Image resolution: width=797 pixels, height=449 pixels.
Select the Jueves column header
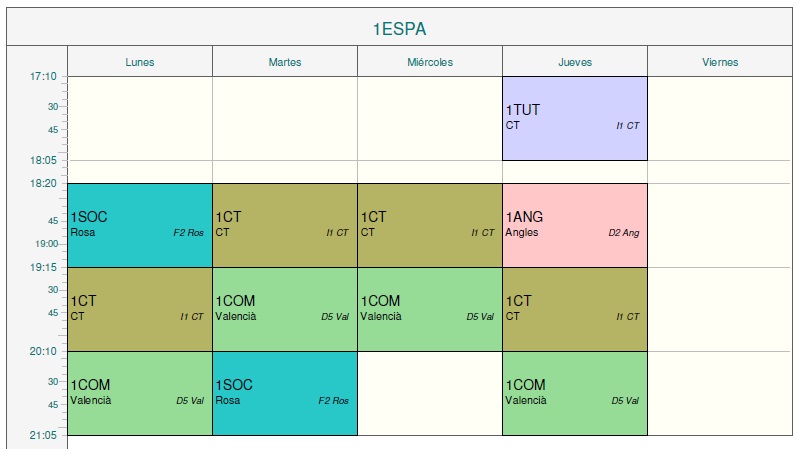[575, 62]
